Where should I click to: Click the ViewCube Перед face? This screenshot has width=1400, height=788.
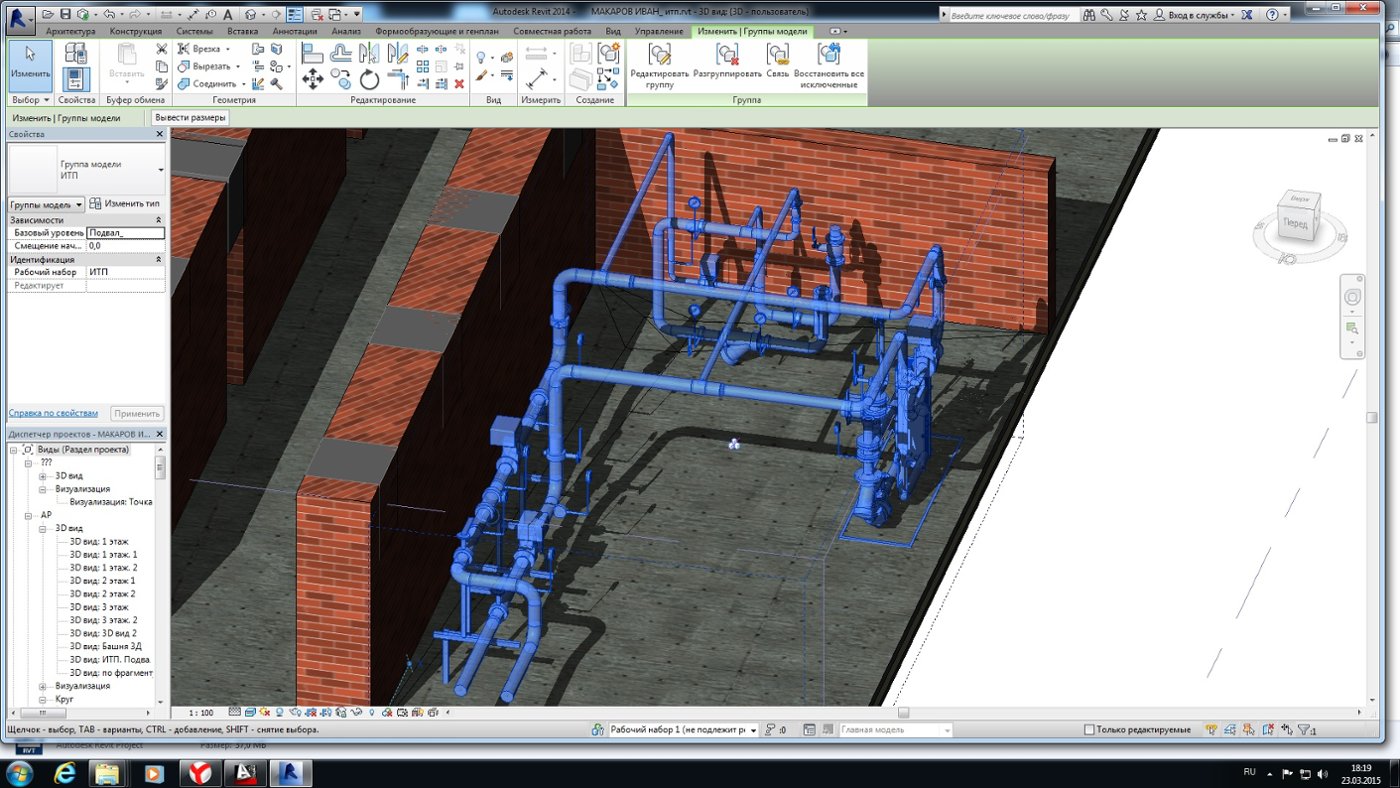1296,223
